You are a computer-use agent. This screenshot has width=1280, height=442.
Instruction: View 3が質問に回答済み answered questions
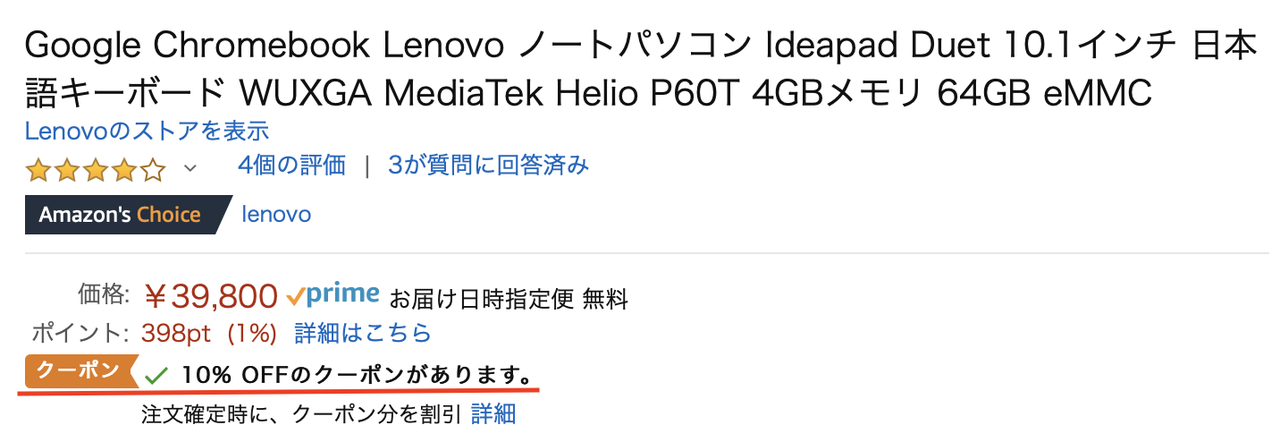pos(489,166)
